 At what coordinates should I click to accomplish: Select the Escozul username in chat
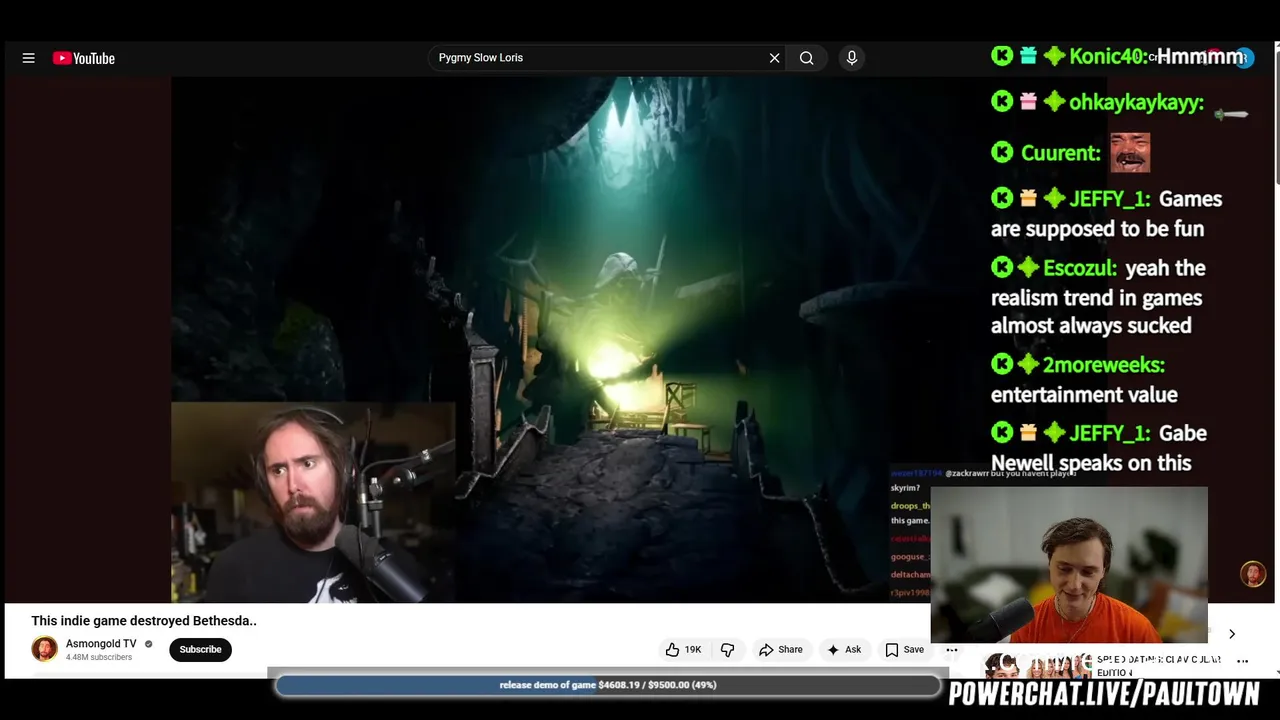(1080, 268)
